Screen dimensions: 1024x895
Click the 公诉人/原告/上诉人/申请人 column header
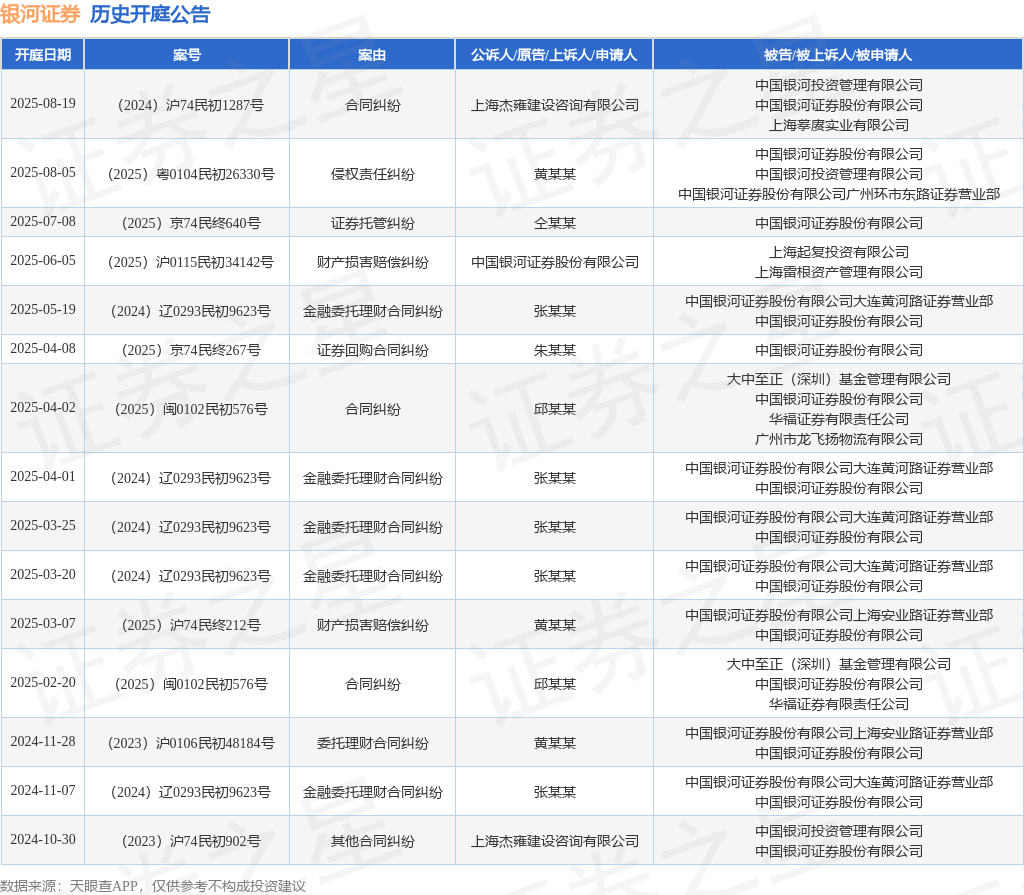[554, 55]
